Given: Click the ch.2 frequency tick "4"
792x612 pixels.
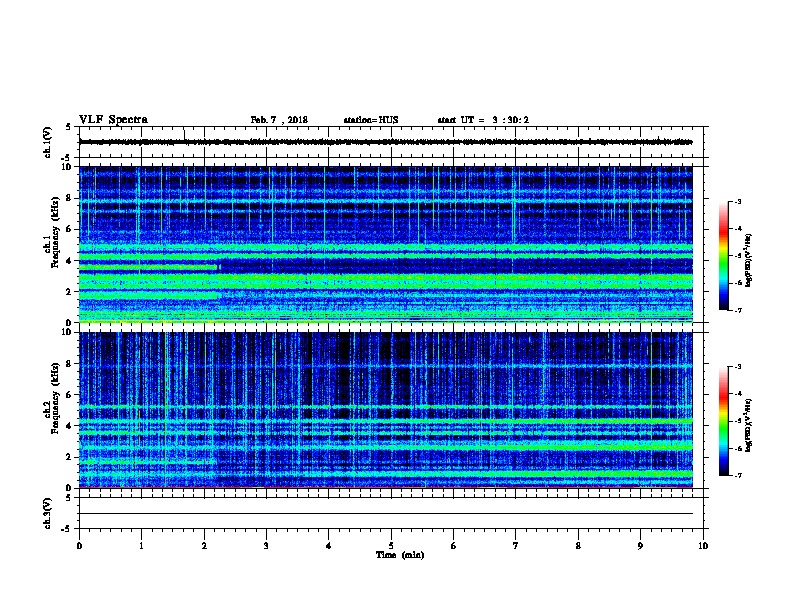Looking at the screenshot, I should point(69,426).
